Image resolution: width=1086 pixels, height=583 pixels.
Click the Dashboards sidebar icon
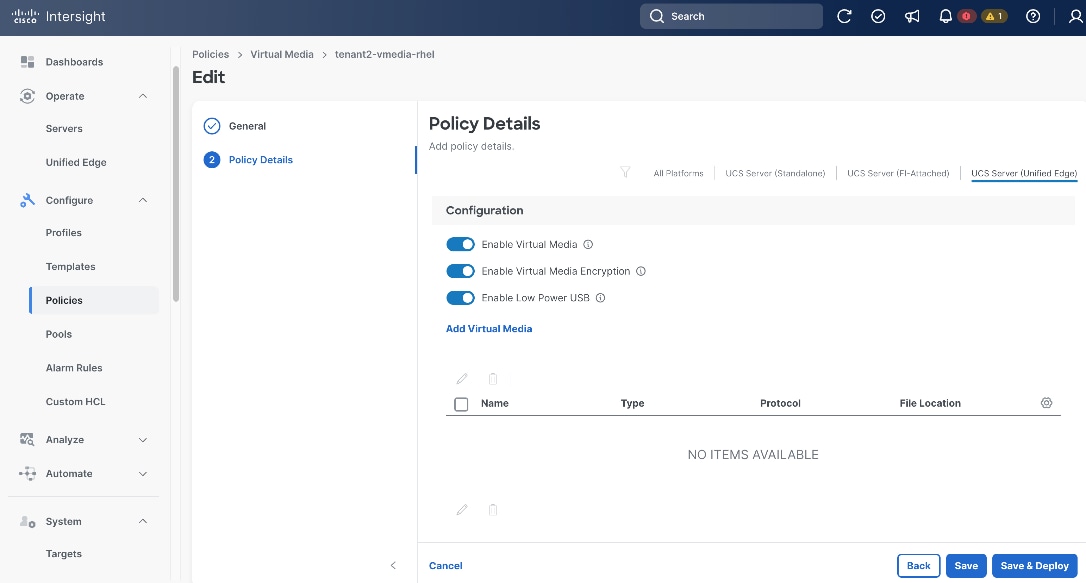point(27,62)
